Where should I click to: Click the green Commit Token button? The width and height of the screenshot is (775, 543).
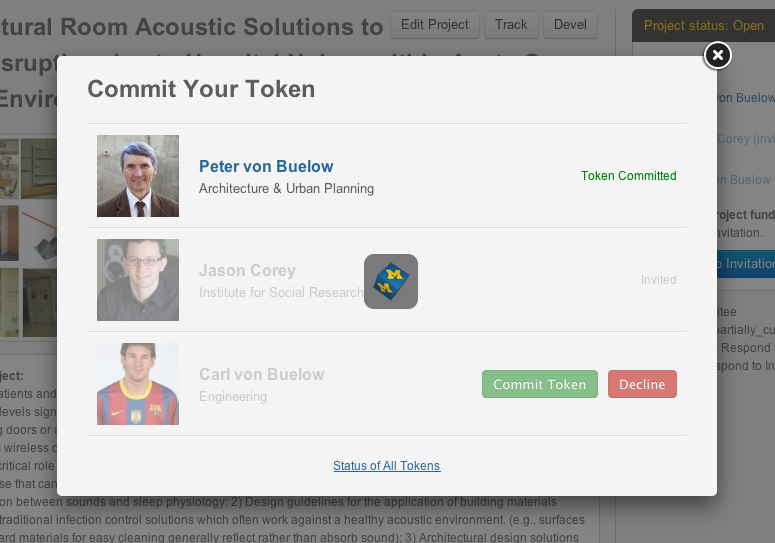(x=540, y=384)
